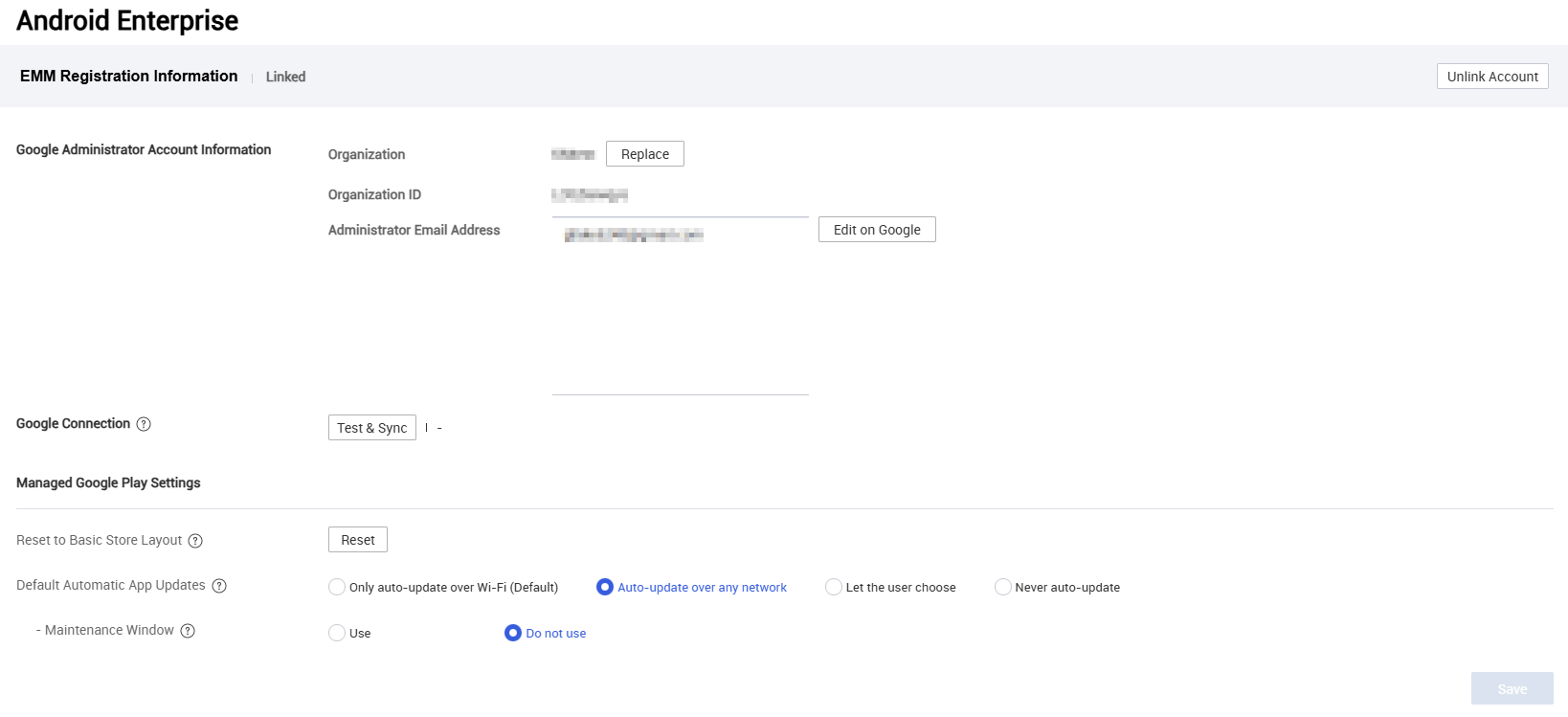The width and height of the screenshot is (1568, 717).
Task: Save the Android Enterprise settings
Action: point(1512,689)
